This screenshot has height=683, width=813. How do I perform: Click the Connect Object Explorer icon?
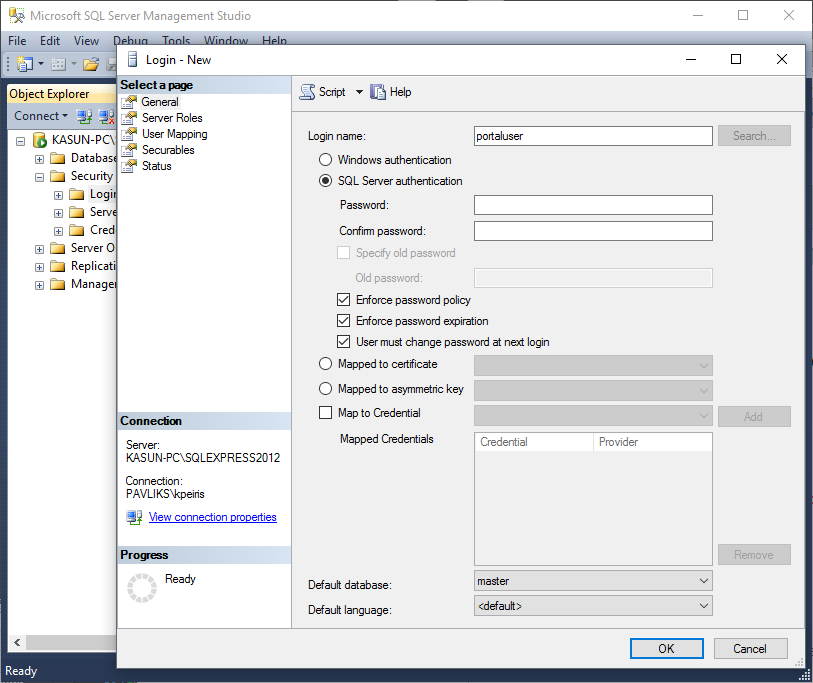84,116
